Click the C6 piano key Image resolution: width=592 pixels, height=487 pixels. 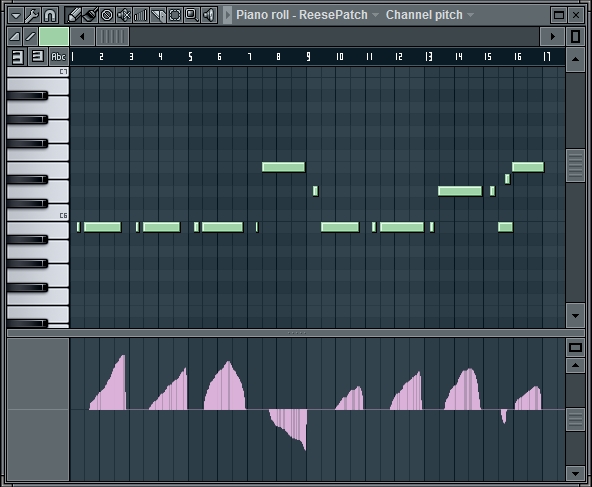38,214
